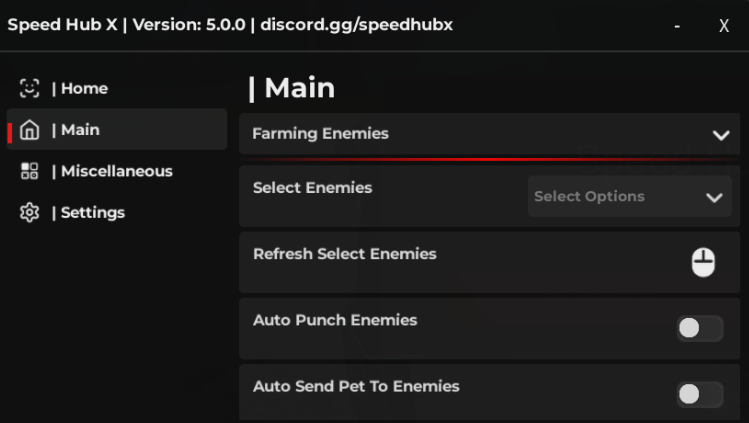Click the Select Options dropdown arrow
Image resolution: width=749 pixels, height=423 pixels.
click(714, 197)
